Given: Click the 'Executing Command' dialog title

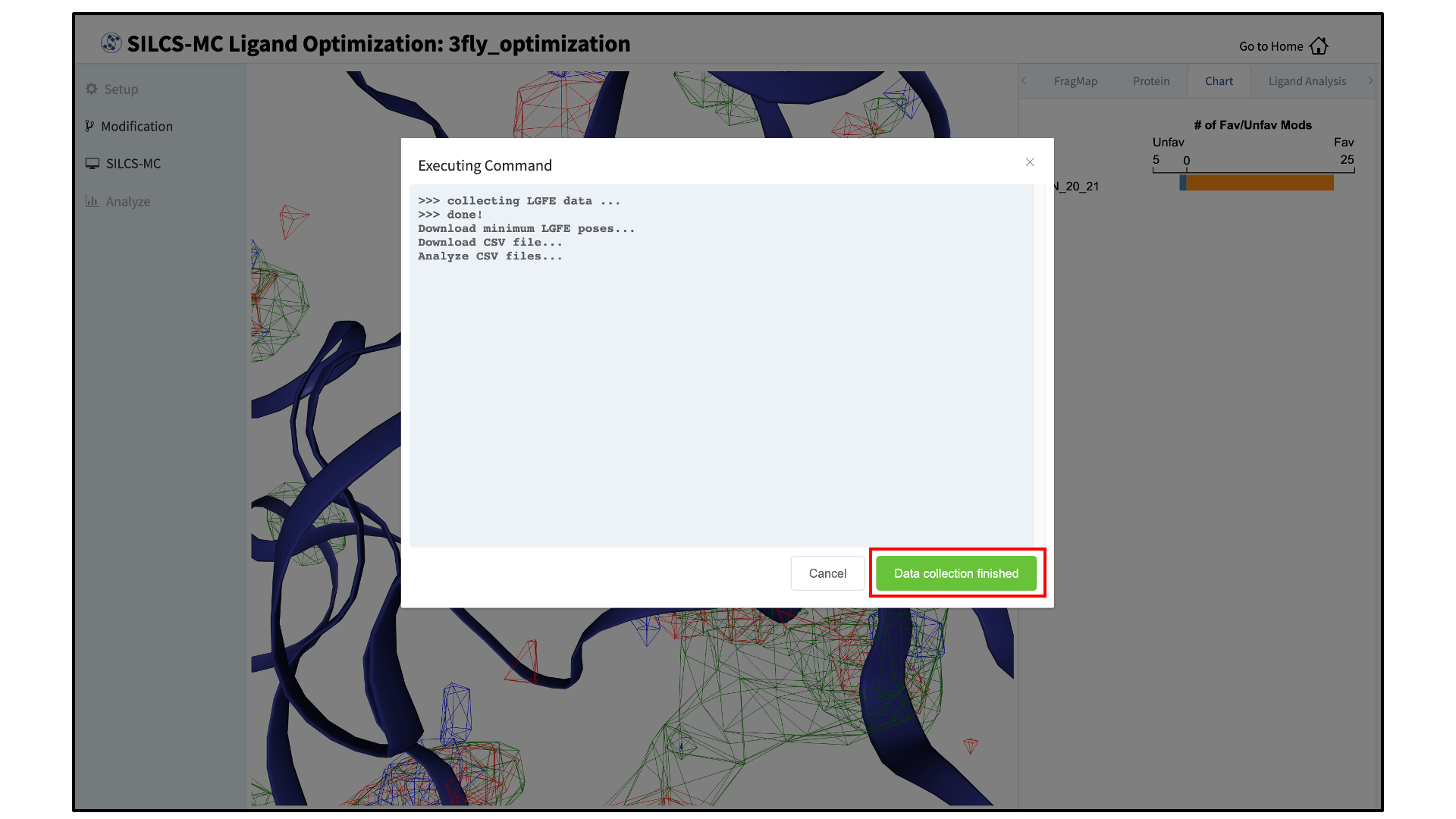Looking at the screenshot, I should coord(485,165).
